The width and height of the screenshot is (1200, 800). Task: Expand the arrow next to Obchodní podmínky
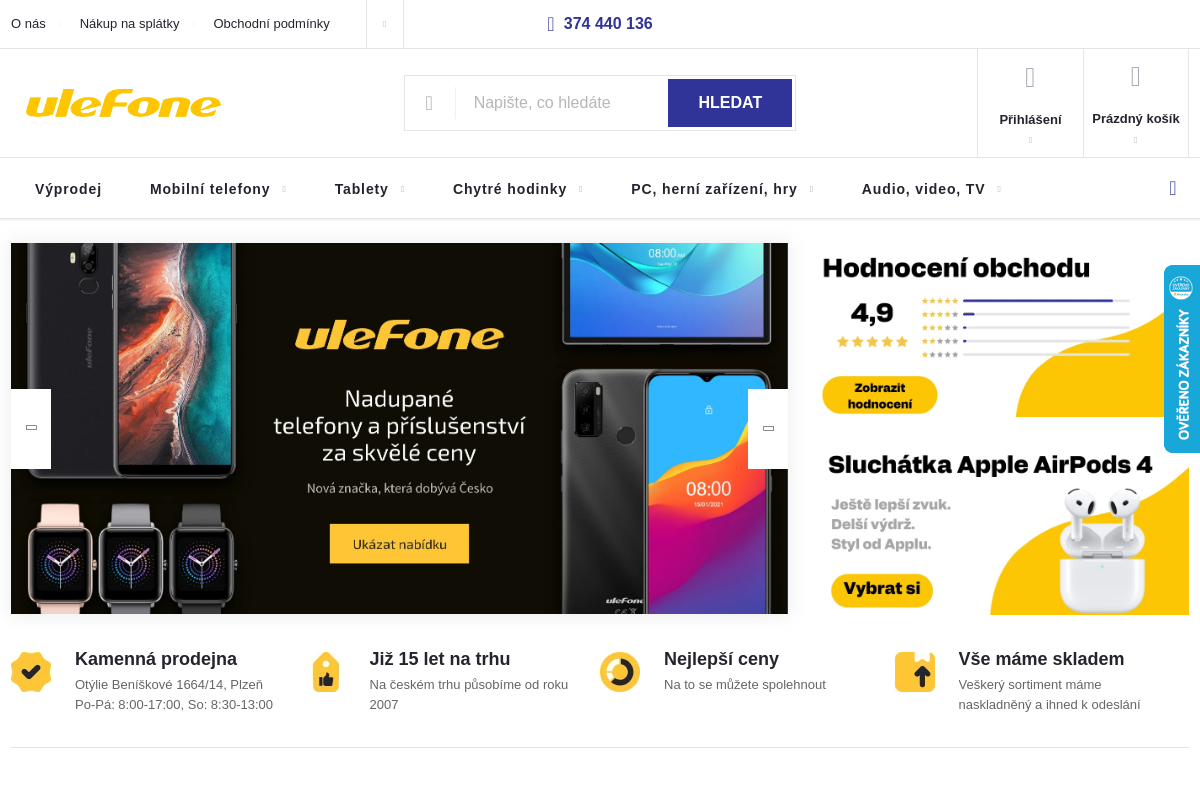[x=385, y=24]
